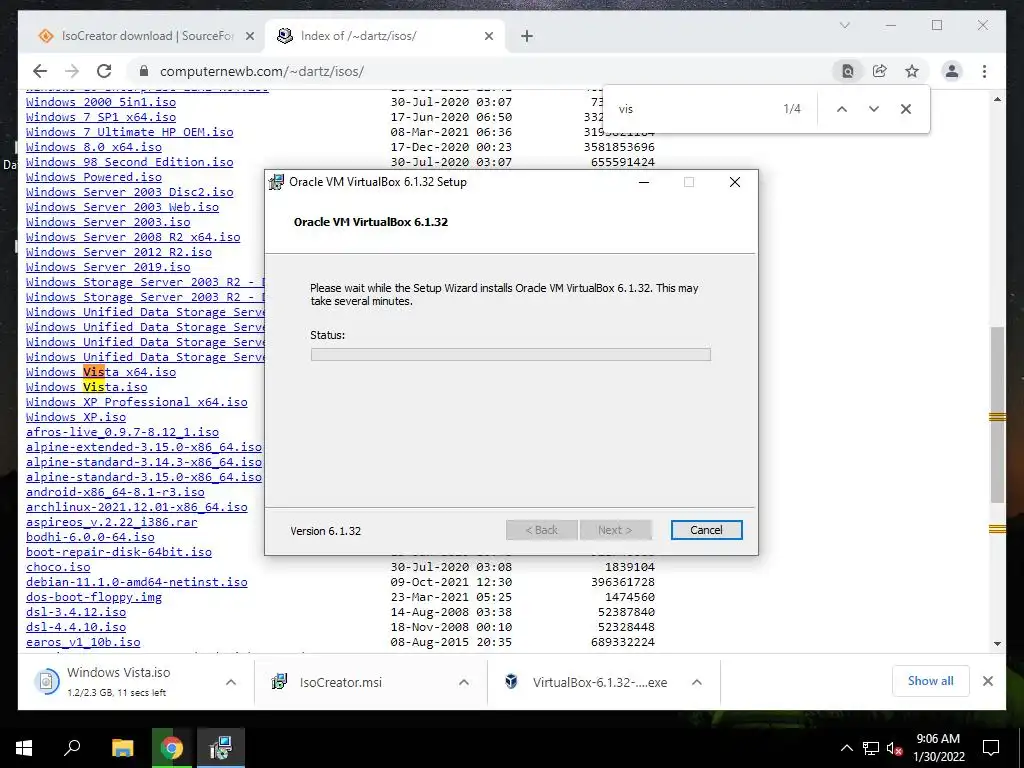This screenshot has height=768, width=1024.
Task: Open Windows 7 SP1 x64.iso link
Action: 101,117
